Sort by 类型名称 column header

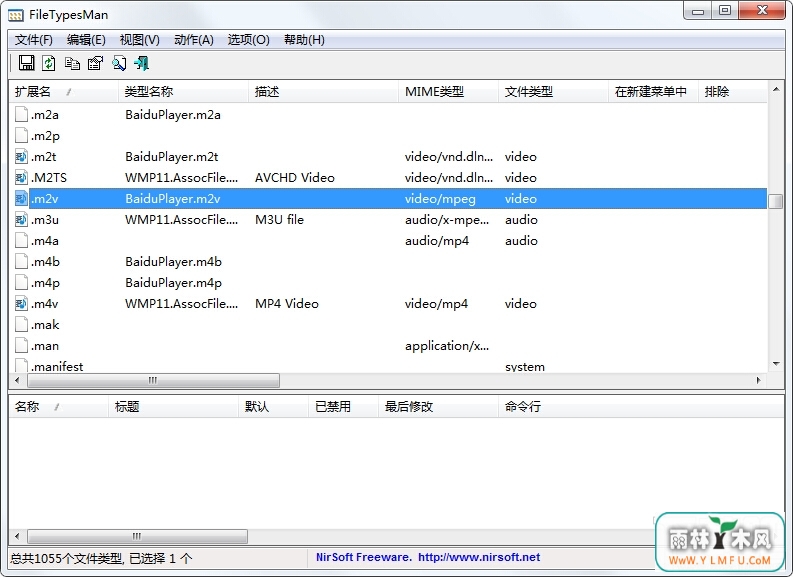pyautogui.click(x=184, y=92)
